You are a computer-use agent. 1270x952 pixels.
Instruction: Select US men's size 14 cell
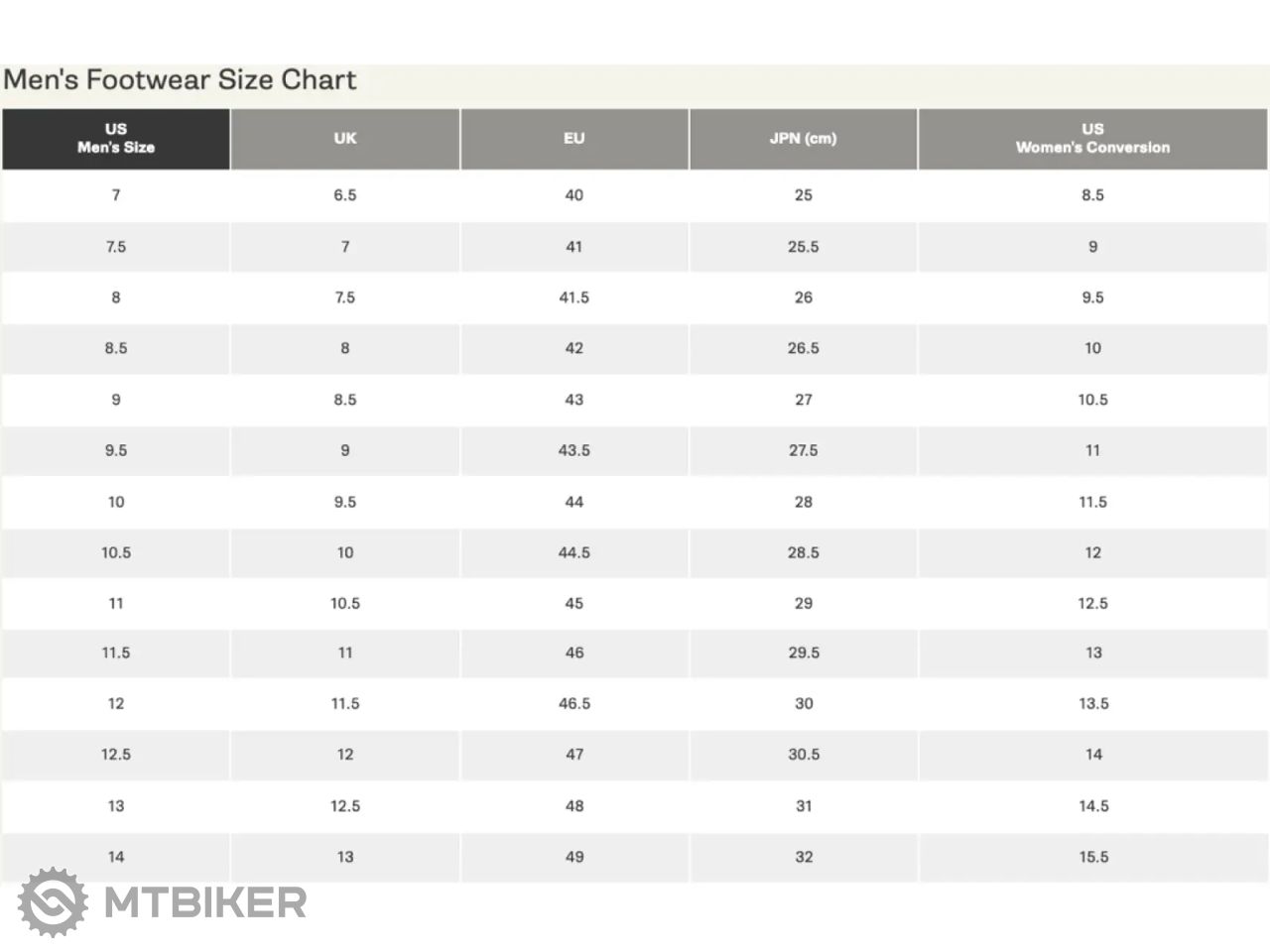[116, 857]
